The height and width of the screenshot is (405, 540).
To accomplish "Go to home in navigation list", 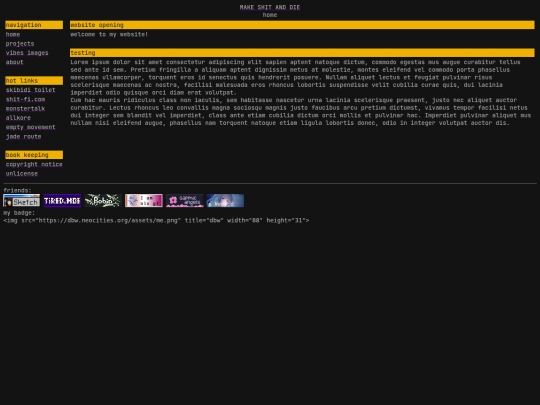I will [x=13, y=34].
